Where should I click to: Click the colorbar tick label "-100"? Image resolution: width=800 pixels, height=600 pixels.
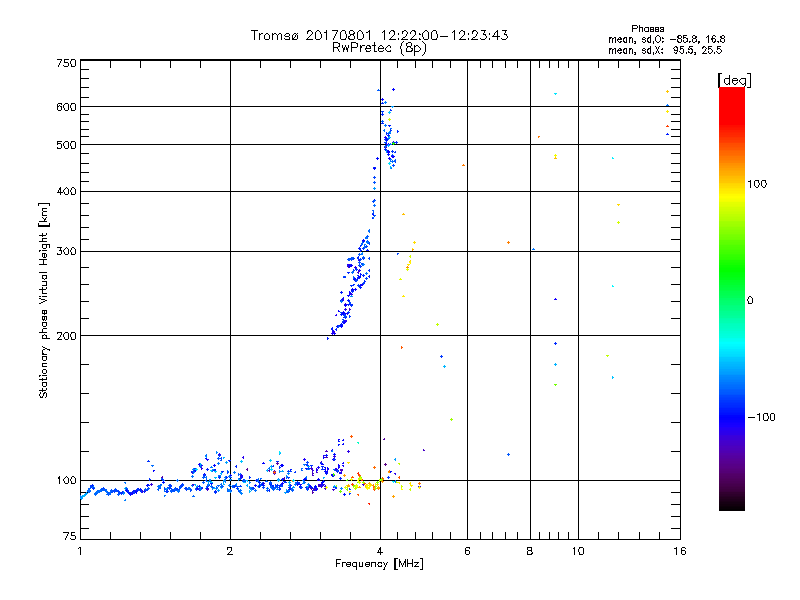[762, 417]
